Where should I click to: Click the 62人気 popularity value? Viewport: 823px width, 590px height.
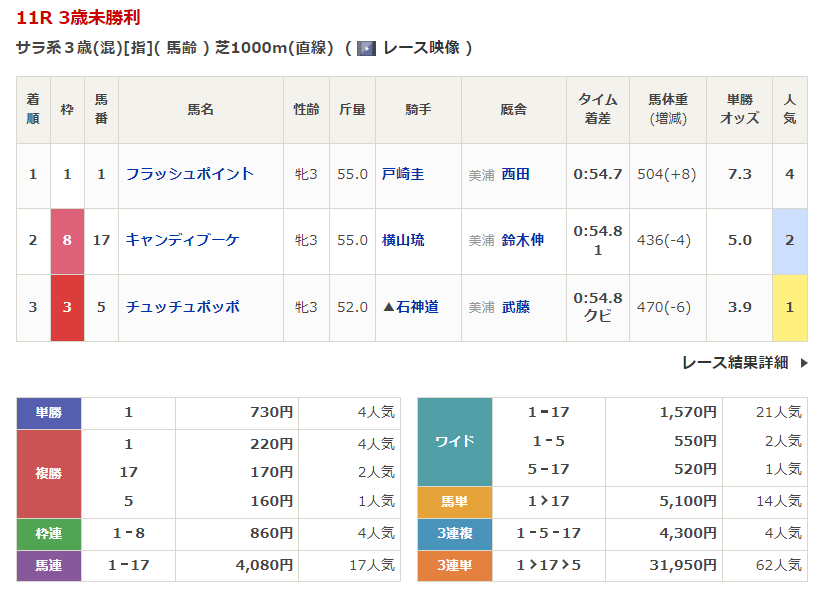coord(778,565)
